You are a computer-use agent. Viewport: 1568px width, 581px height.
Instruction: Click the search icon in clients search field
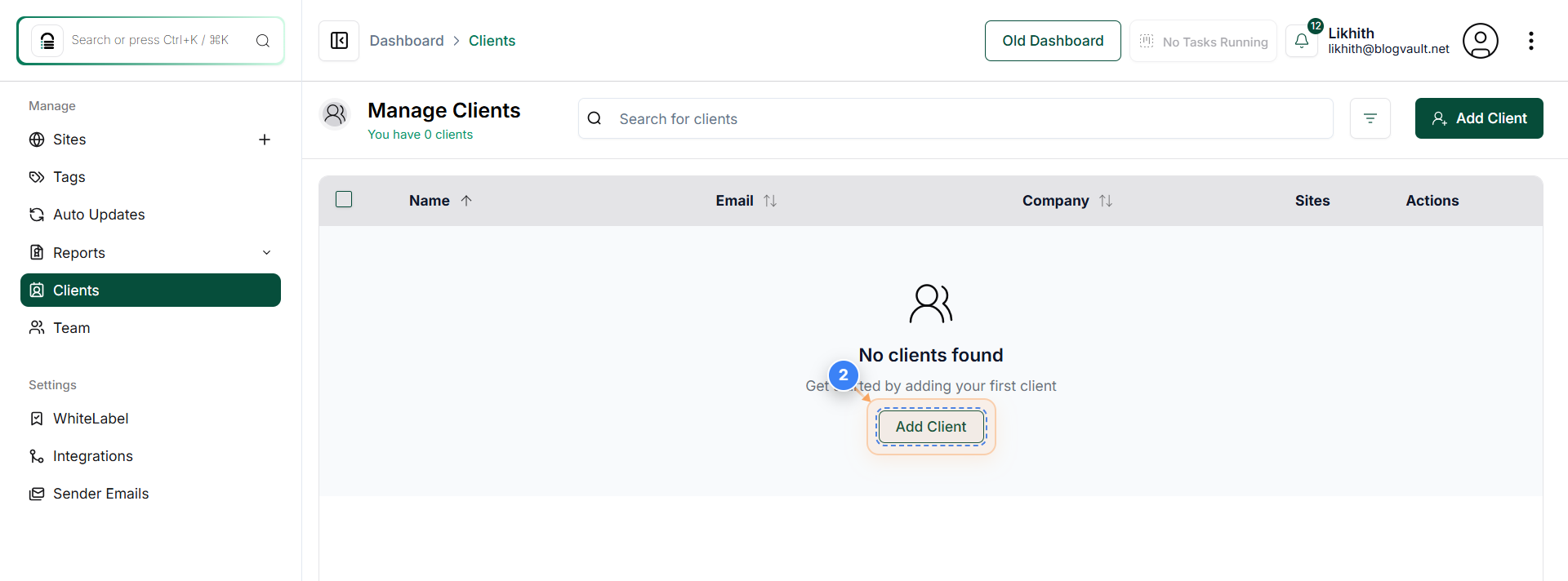pos(595,118)
